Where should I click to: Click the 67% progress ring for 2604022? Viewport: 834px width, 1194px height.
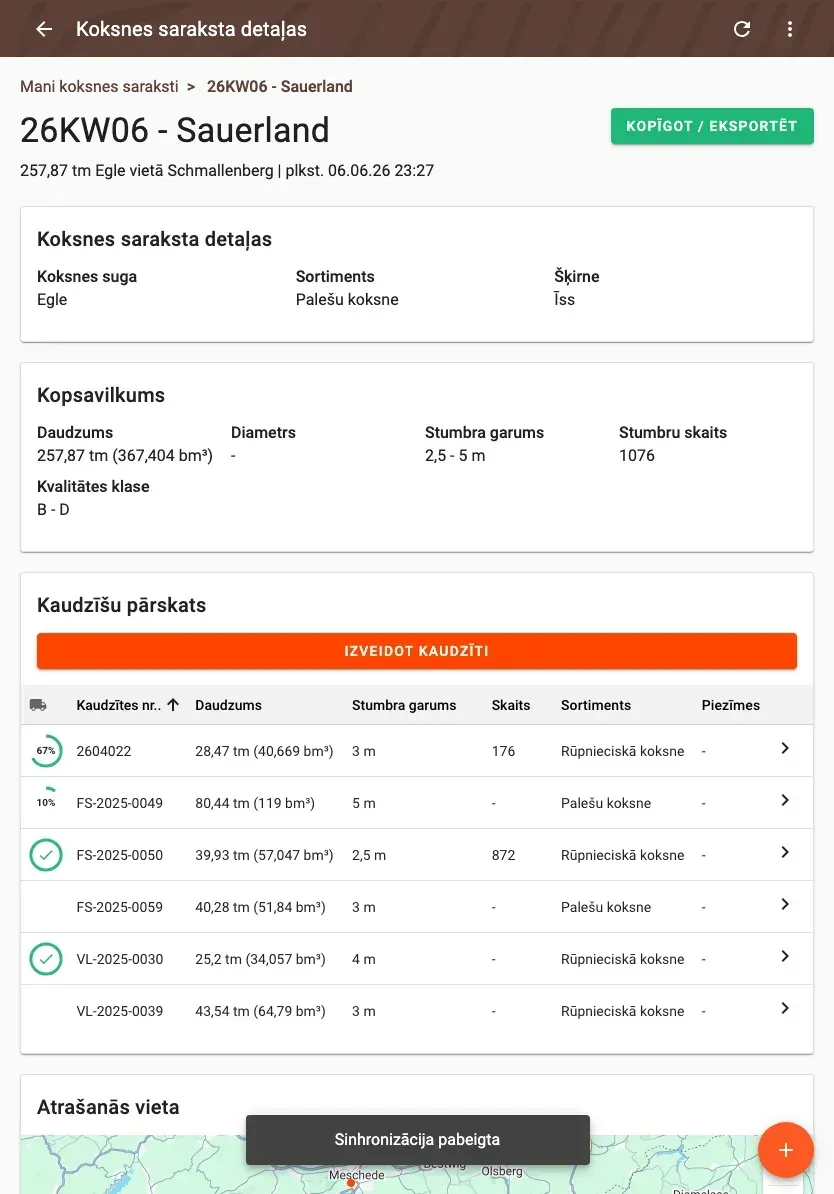46,751
